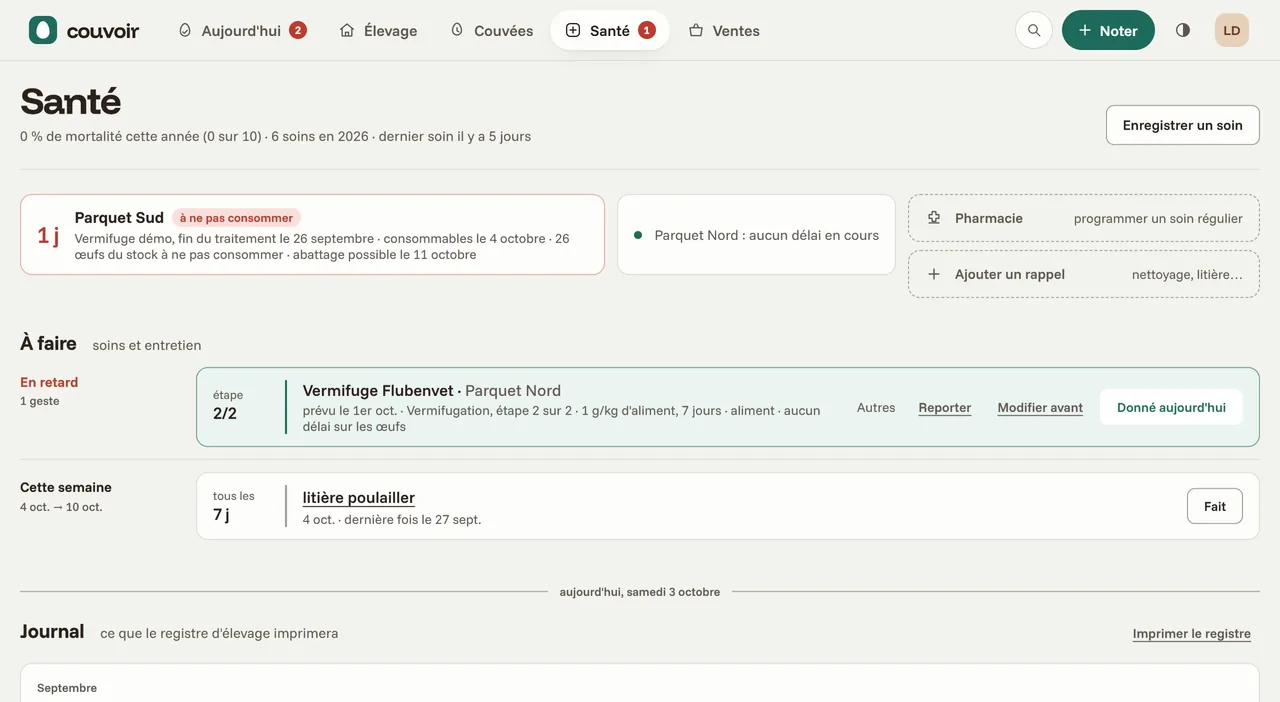The height and width of the screenshot is (702, 1280).
Task: Click the couvoir egg logo
Action: [43, 30]
